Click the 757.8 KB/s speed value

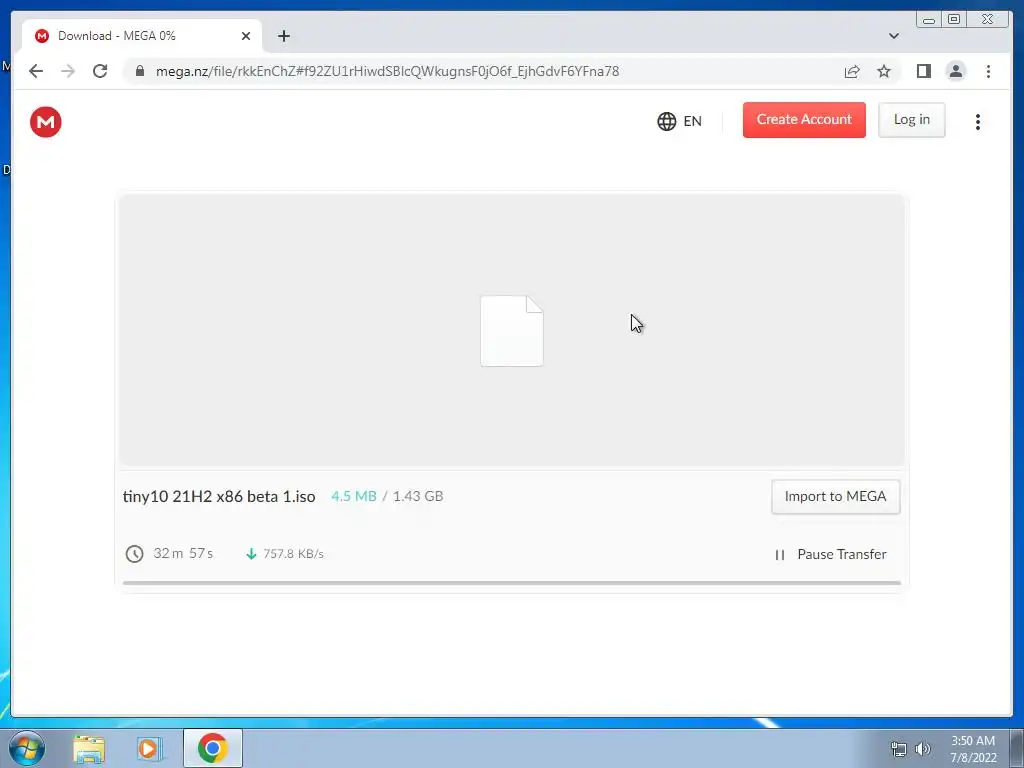tap(293, 554)
